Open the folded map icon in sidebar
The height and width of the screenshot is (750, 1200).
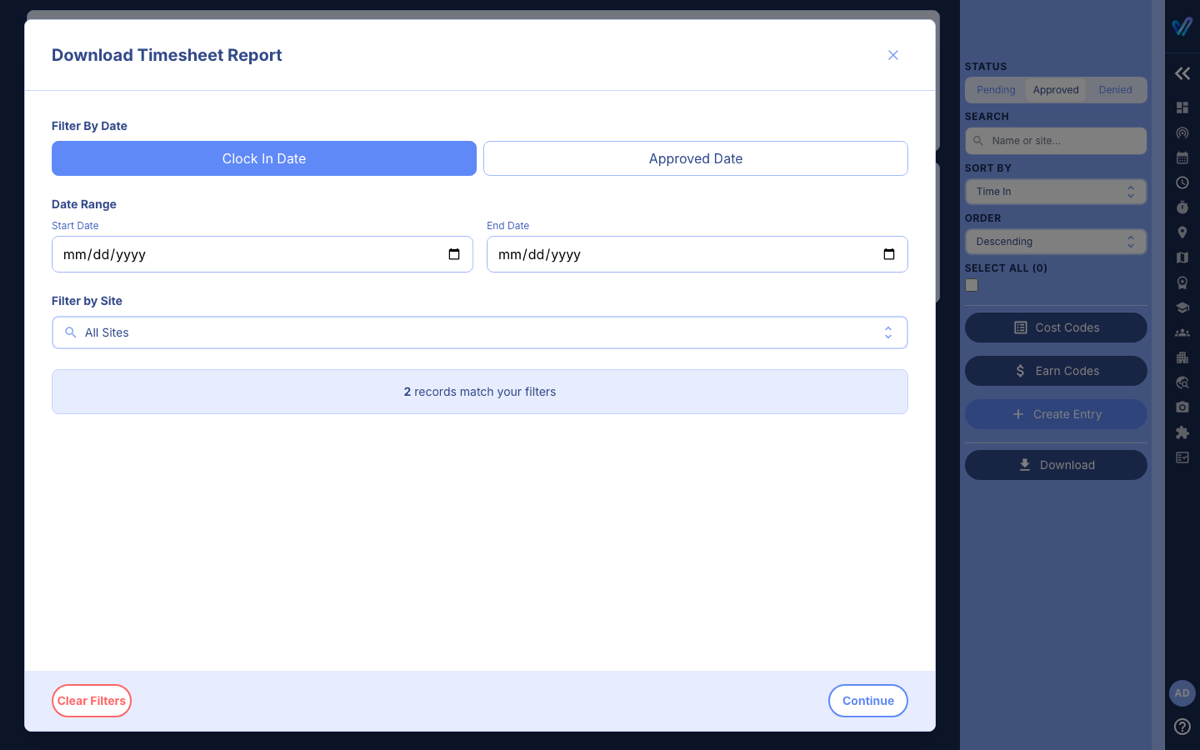(1182, 257)
